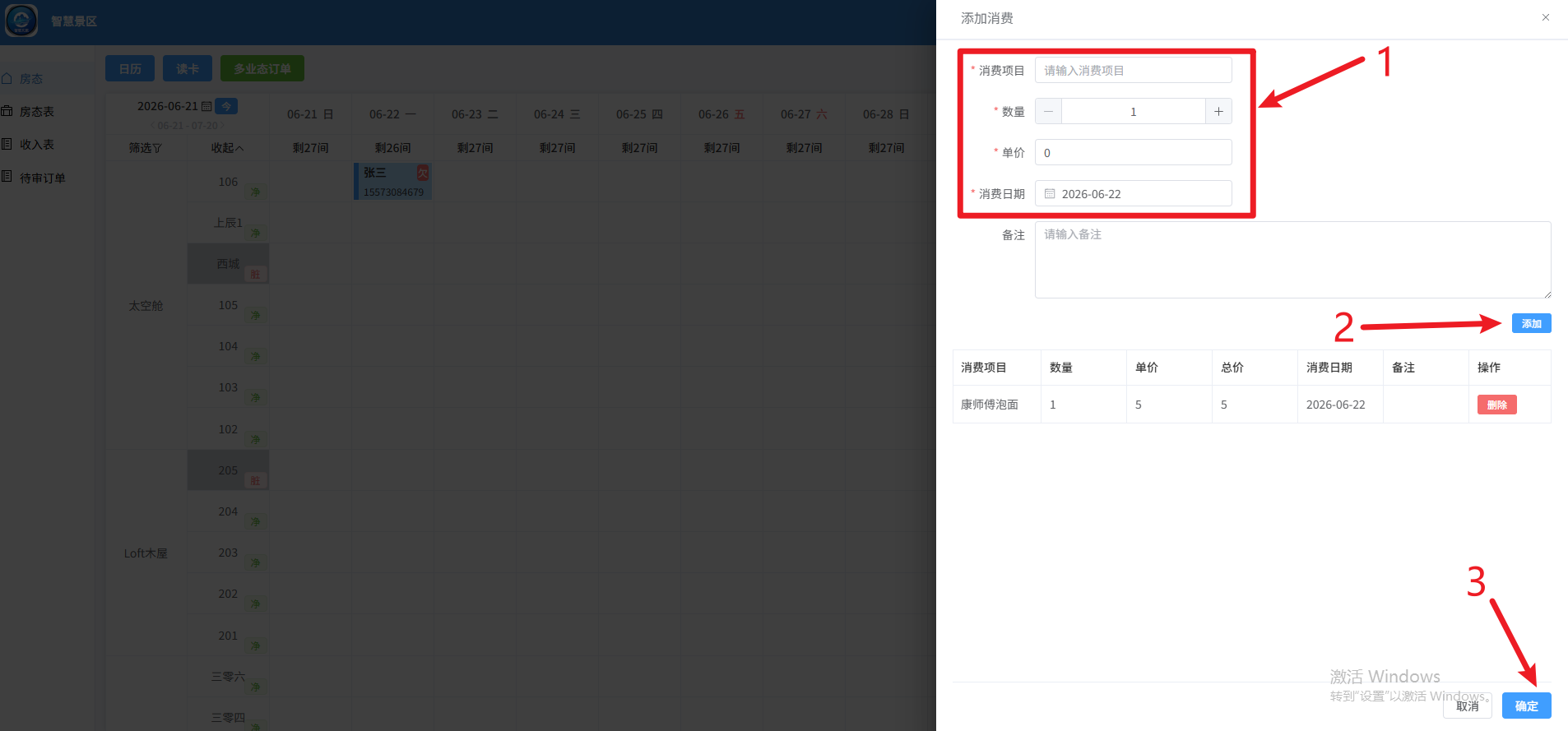This screenshot has height=731, width=1568.
Task: Click the 脏 status badge on 西城
Action: point(255,275)
